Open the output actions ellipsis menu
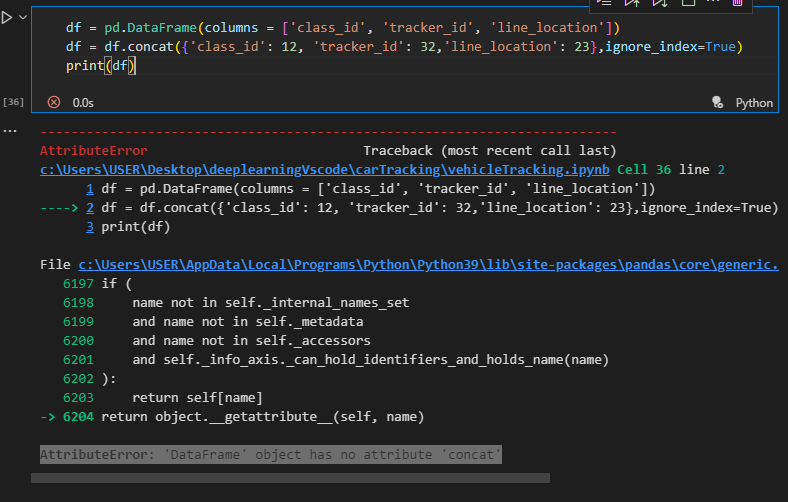 [x=10, y=131]
